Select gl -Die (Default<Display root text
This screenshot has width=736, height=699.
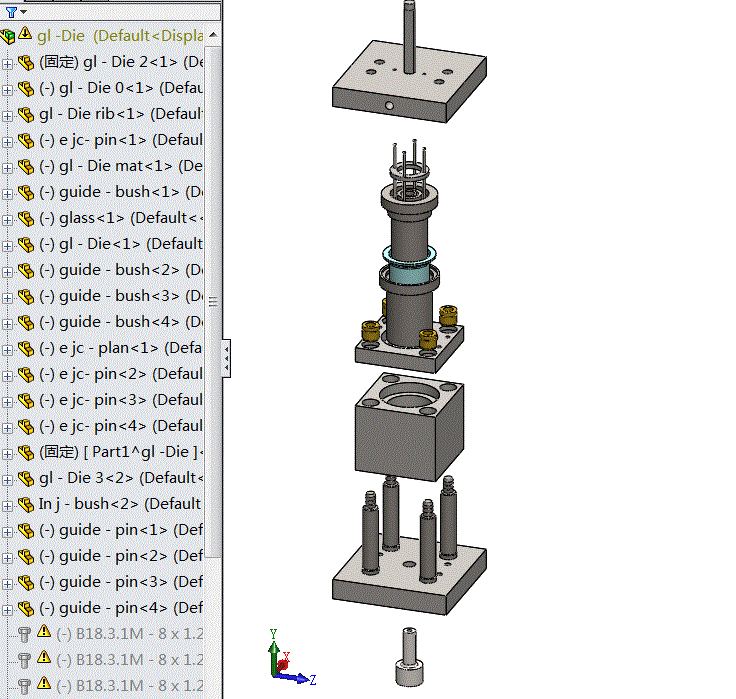120,36
